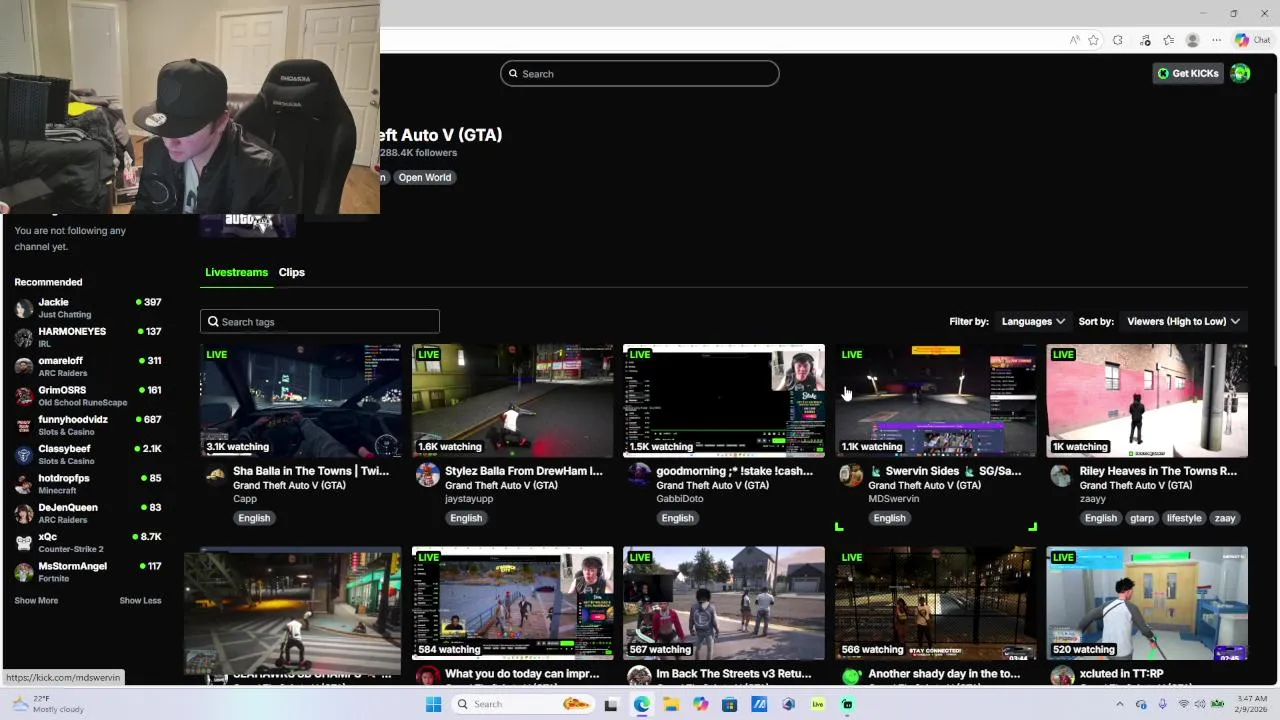Open Riley Heaves in The Towns thumbnail
The image size is (1280, 720).
1147,400
